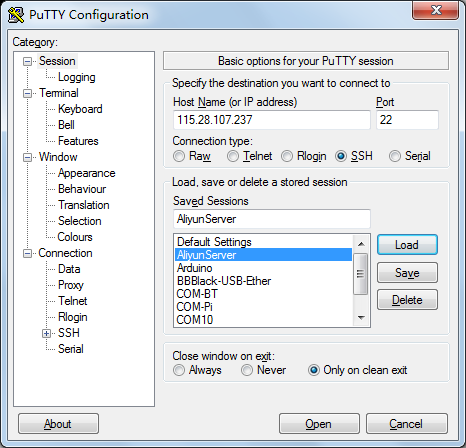
Task: Select the Session category
Action: [x=57, y=61]
